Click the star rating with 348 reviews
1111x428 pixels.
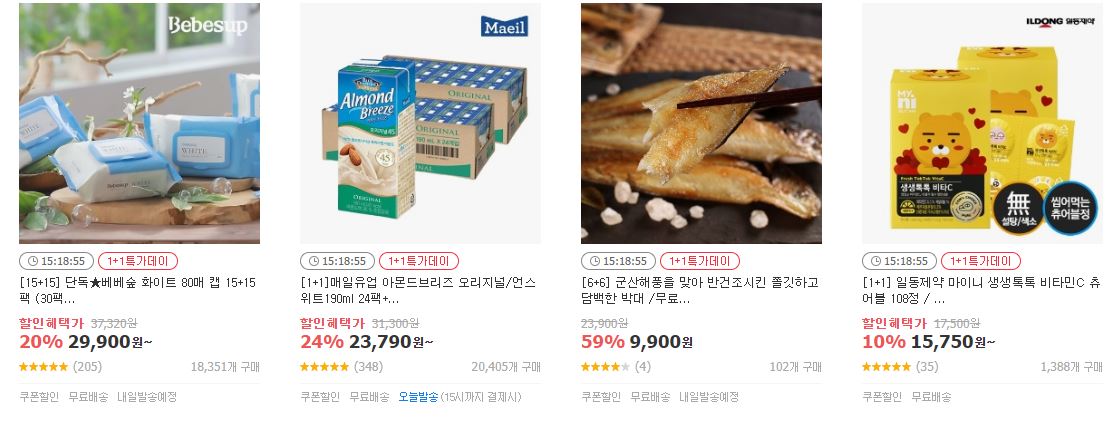click(x=325, y=367)
